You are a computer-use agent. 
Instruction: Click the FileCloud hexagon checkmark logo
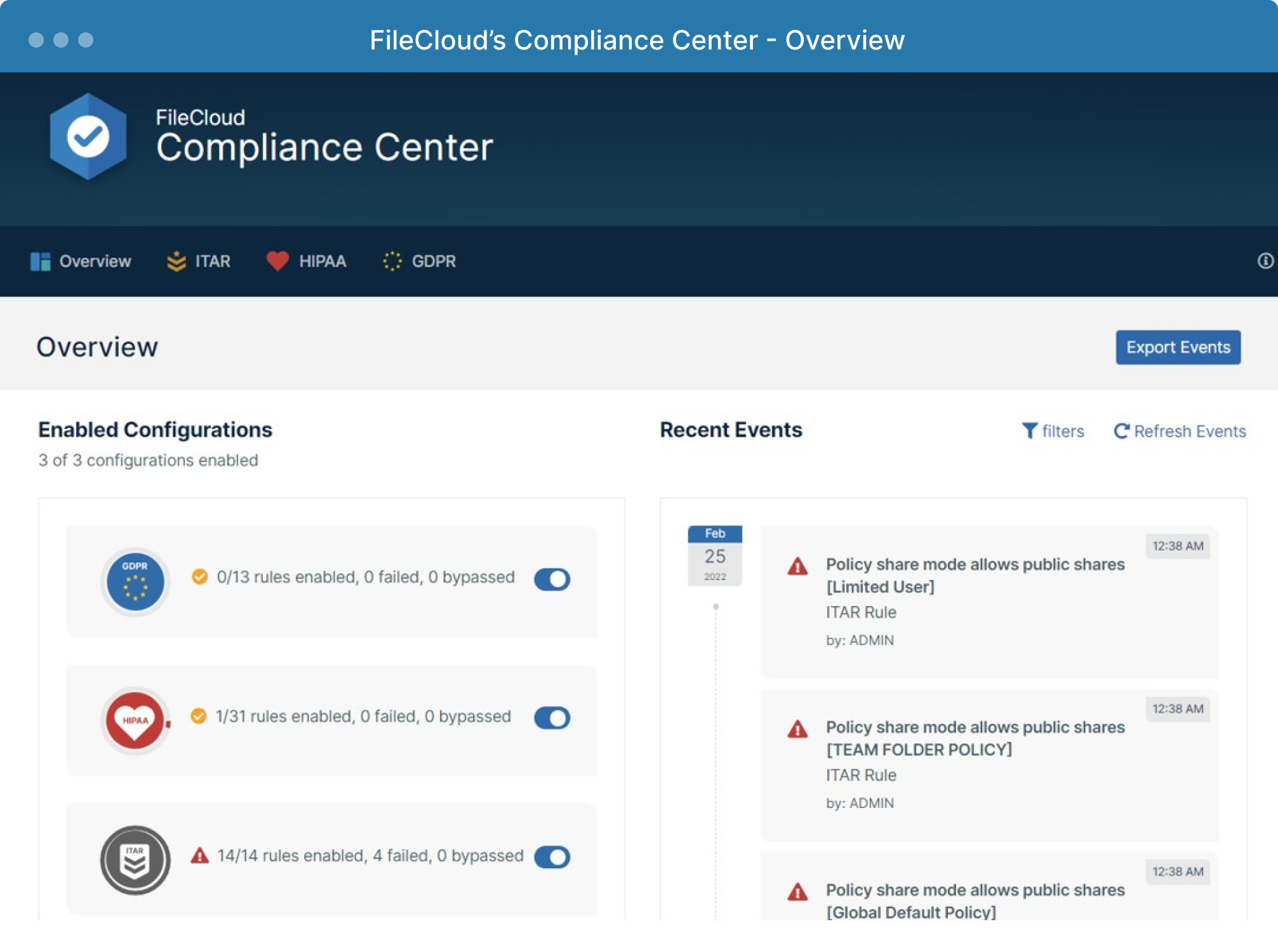(x=88, y=136)
